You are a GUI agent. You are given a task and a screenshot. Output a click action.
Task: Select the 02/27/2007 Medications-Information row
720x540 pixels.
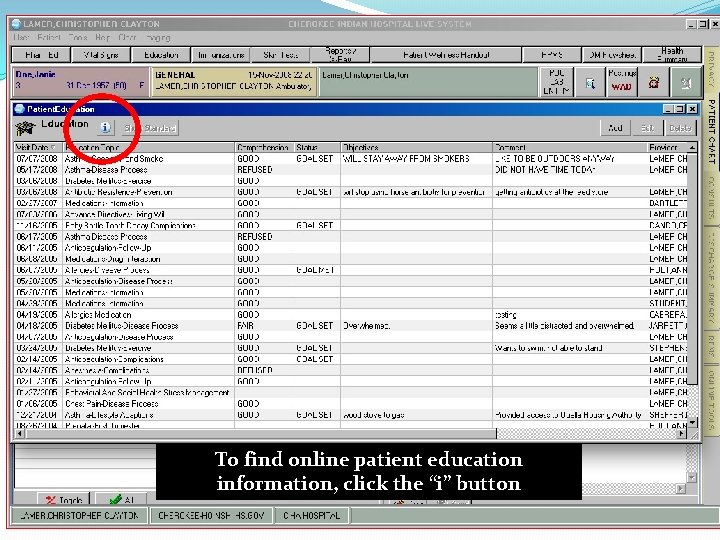tap(351, 203)
